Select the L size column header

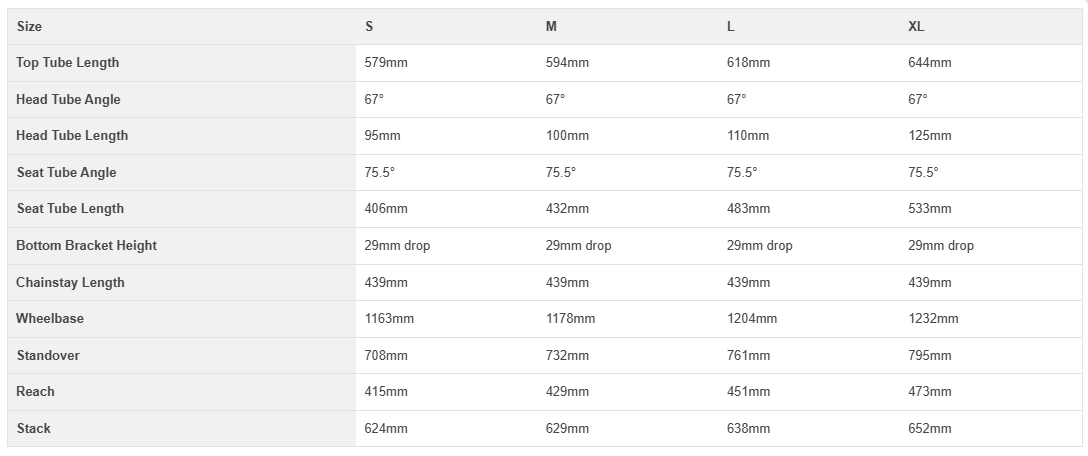(x=731, y=26)
